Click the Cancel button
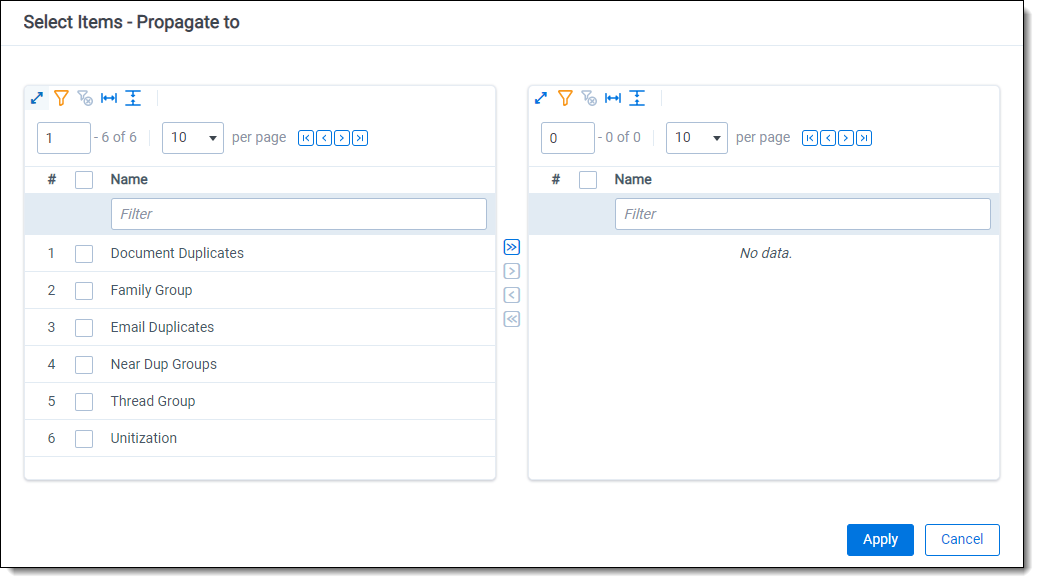The height and width of the screenshot is (583, 1039). click(962, 540)
